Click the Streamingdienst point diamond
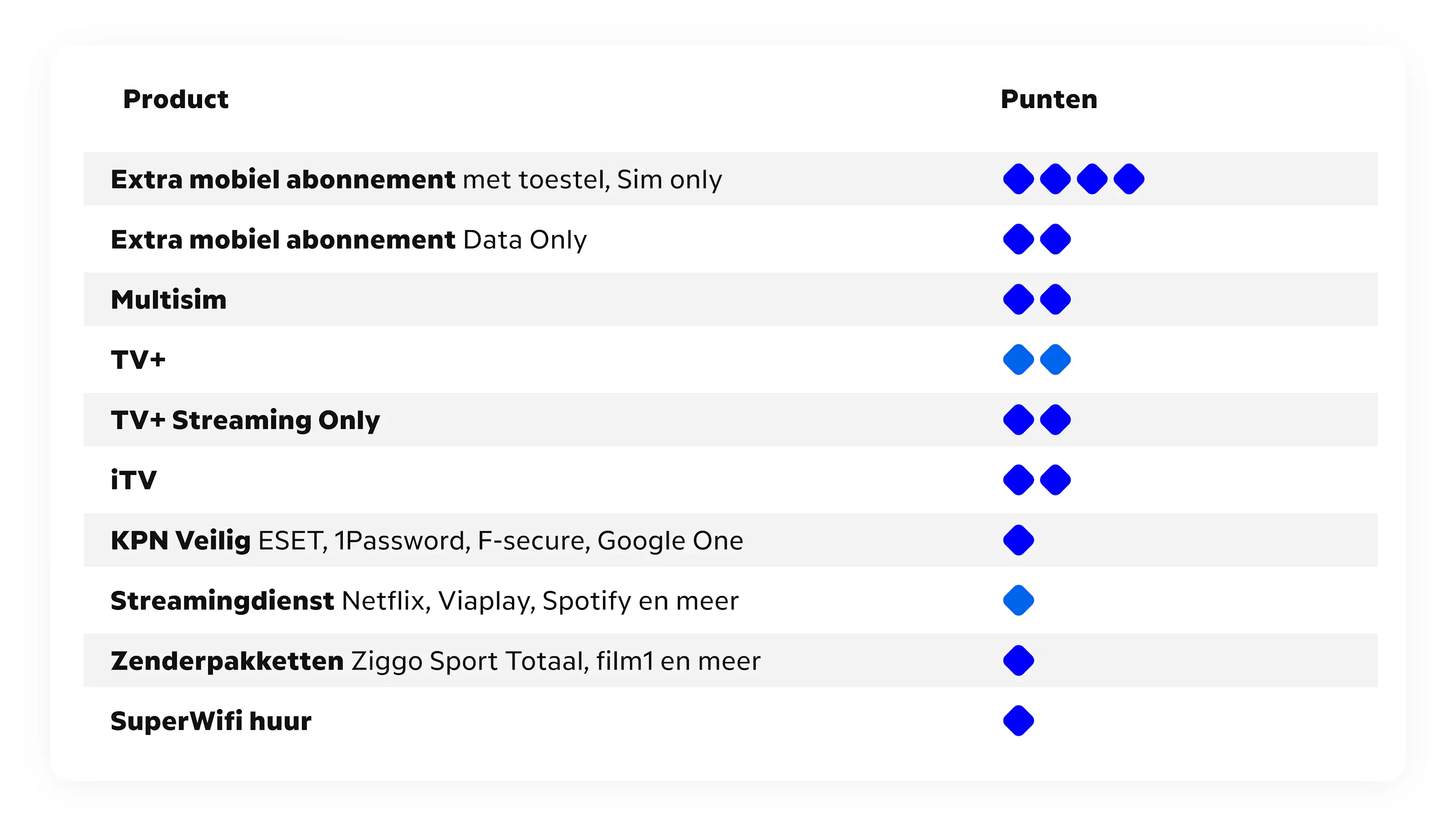Image resolution: width=1456 pixels, height=836 pixels. click(x=1018, y=600)
